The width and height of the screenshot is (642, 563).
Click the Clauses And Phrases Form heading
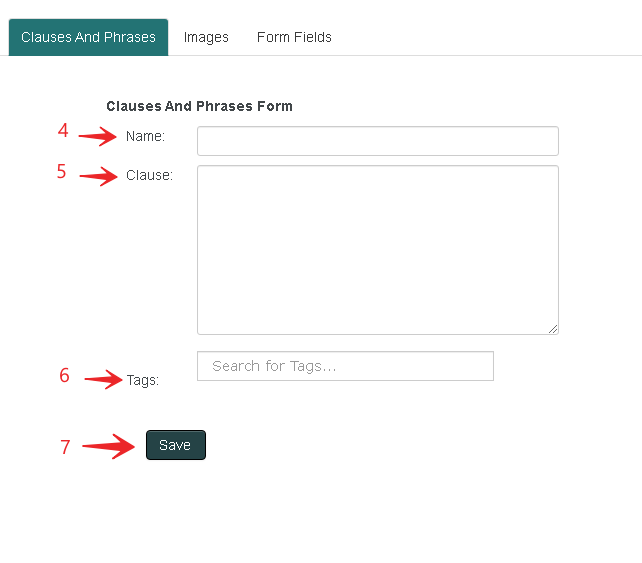coord(199,106)
